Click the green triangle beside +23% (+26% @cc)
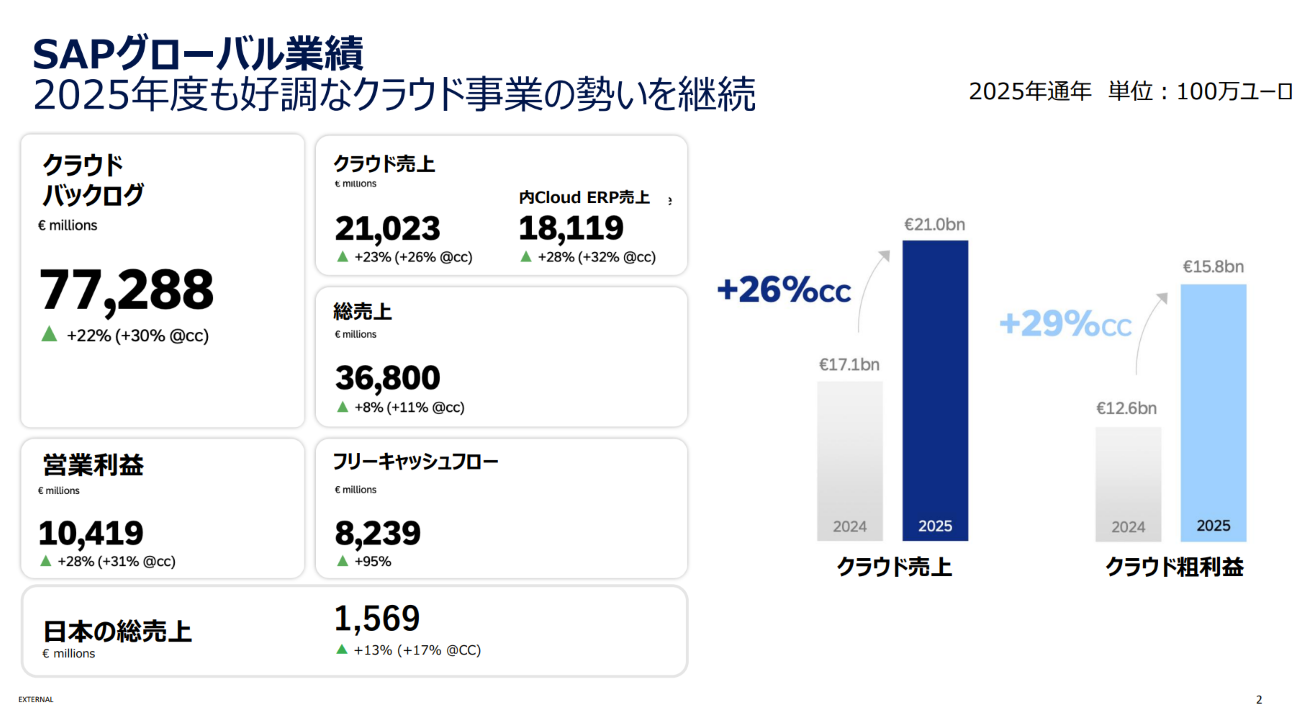The width and height of the screenshot is (1300, 708). click(x=342, y=256)
